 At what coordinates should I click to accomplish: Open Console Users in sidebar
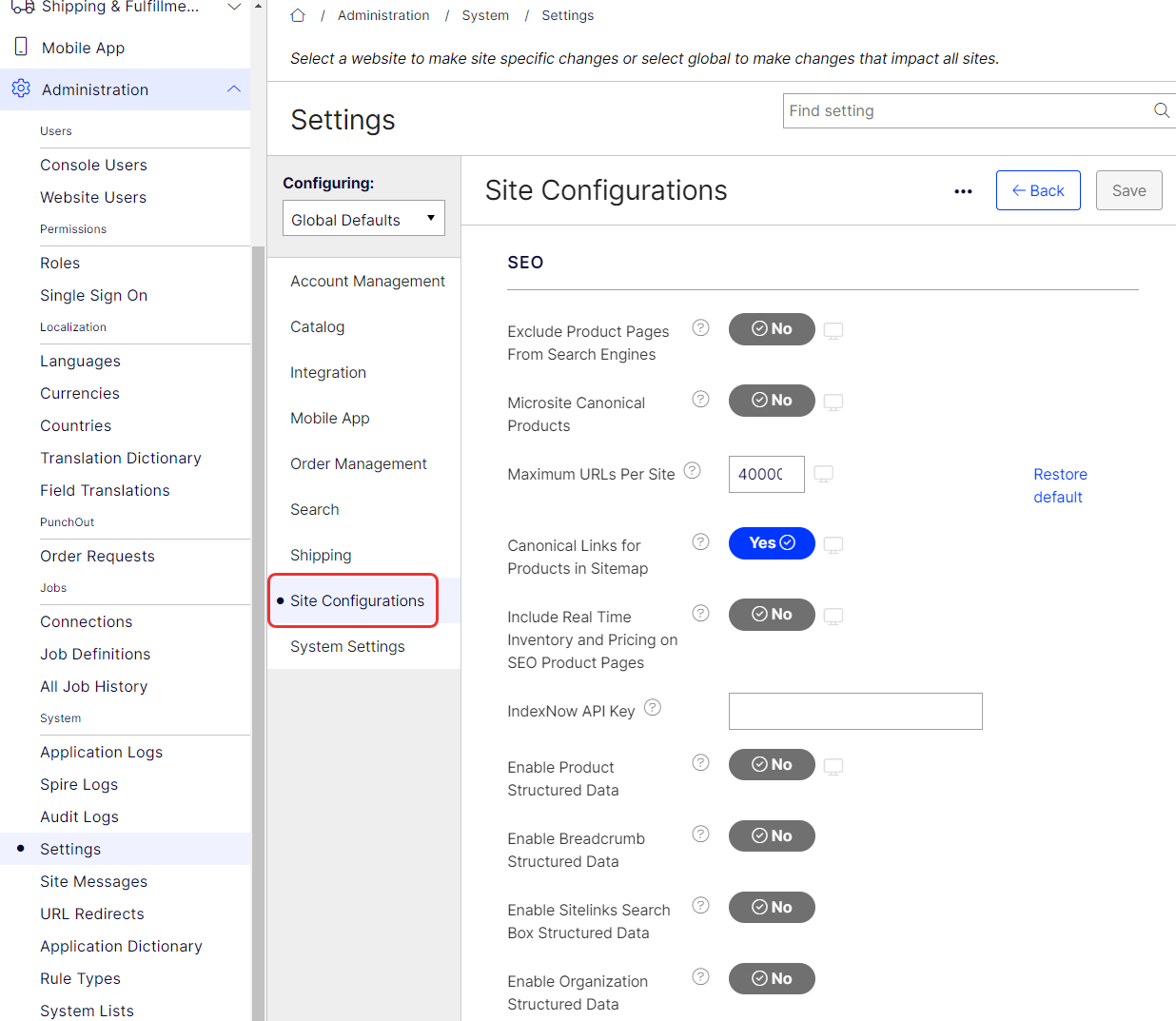tap(93, 165)
